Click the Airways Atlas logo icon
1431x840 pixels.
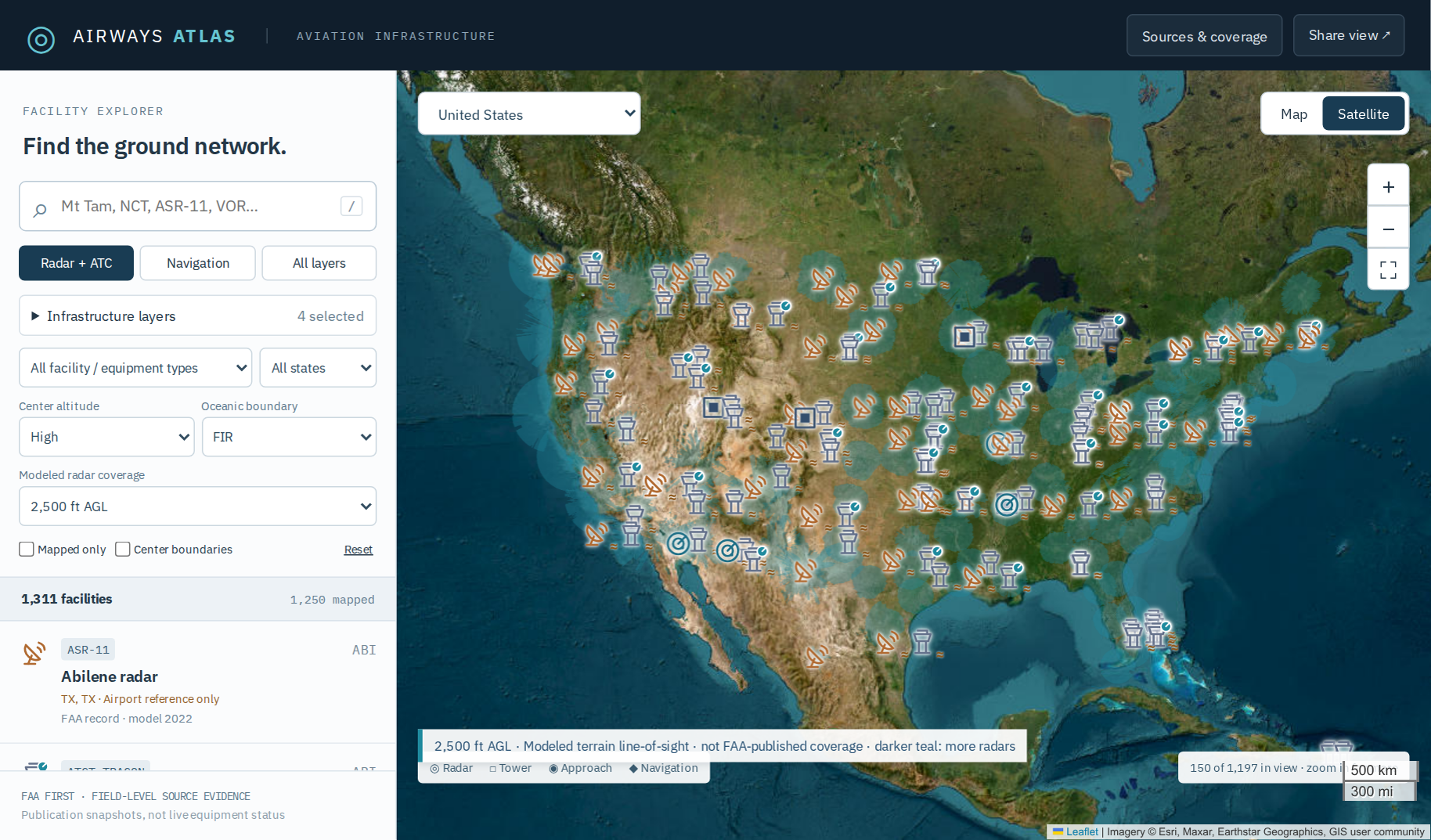click(41, 39)
